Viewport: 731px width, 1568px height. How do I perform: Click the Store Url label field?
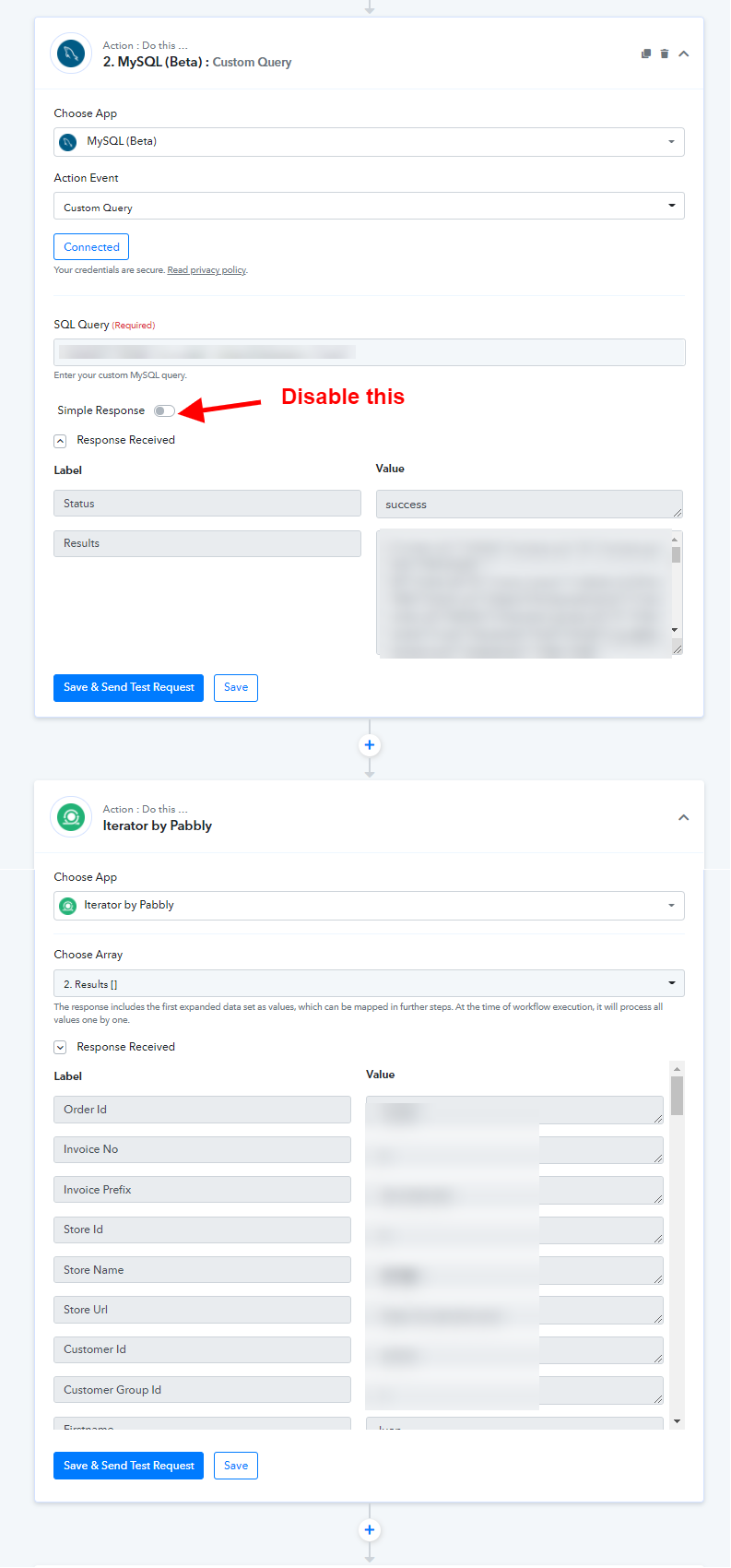[x=202, y=1310]
